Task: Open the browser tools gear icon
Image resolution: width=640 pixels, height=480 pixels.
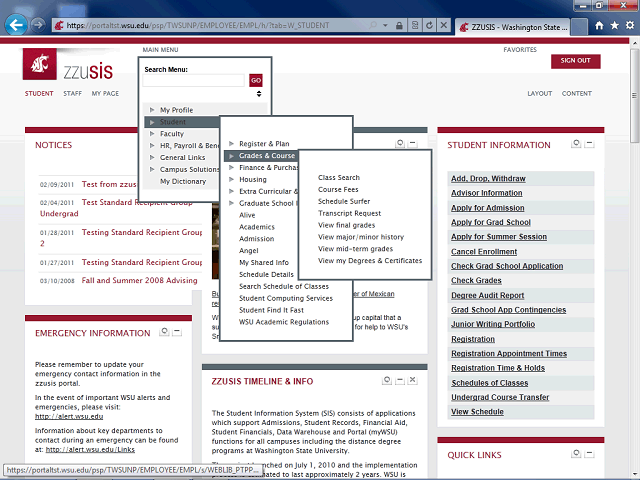Action: [629, 26]
